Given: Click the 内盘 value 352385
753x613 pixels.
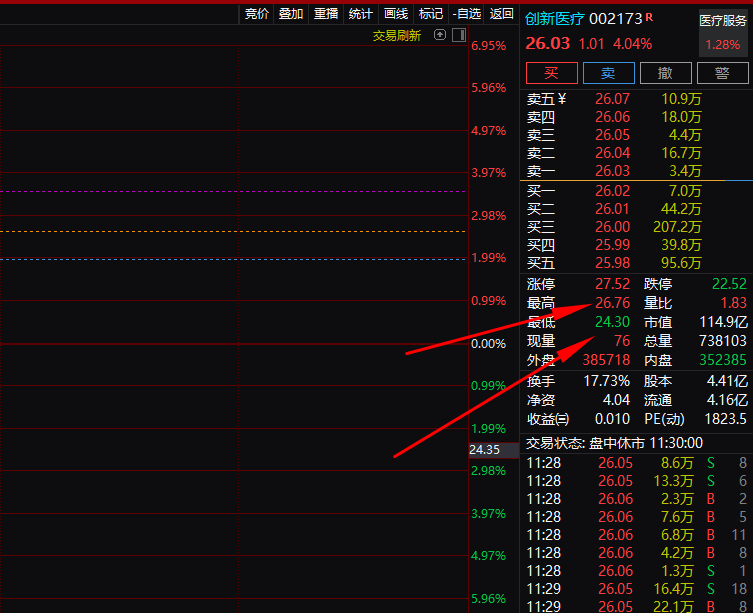Looking at the screenshot, I should point(723,360).
